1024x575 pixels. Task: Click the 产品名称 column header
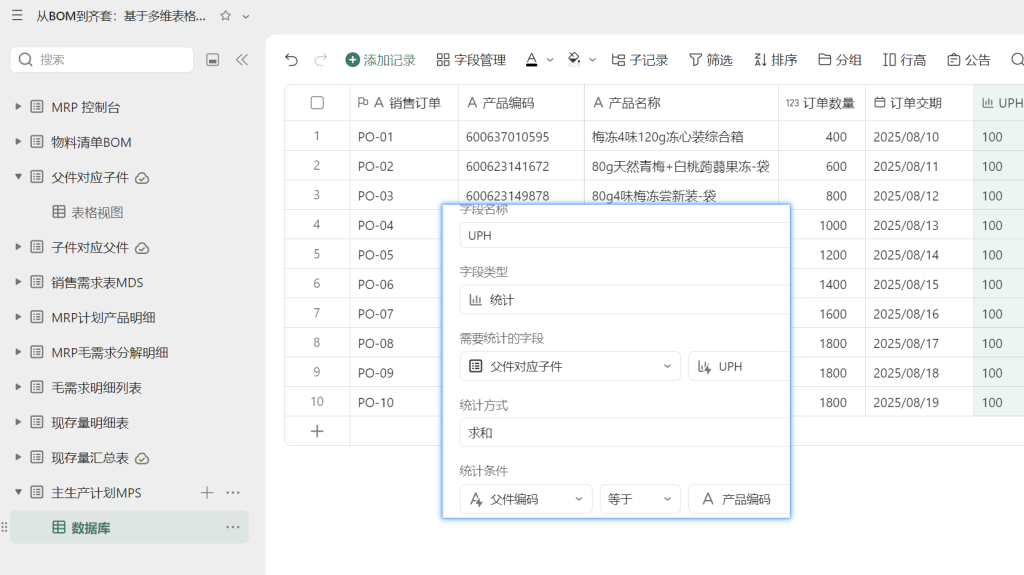click(681, 103)
